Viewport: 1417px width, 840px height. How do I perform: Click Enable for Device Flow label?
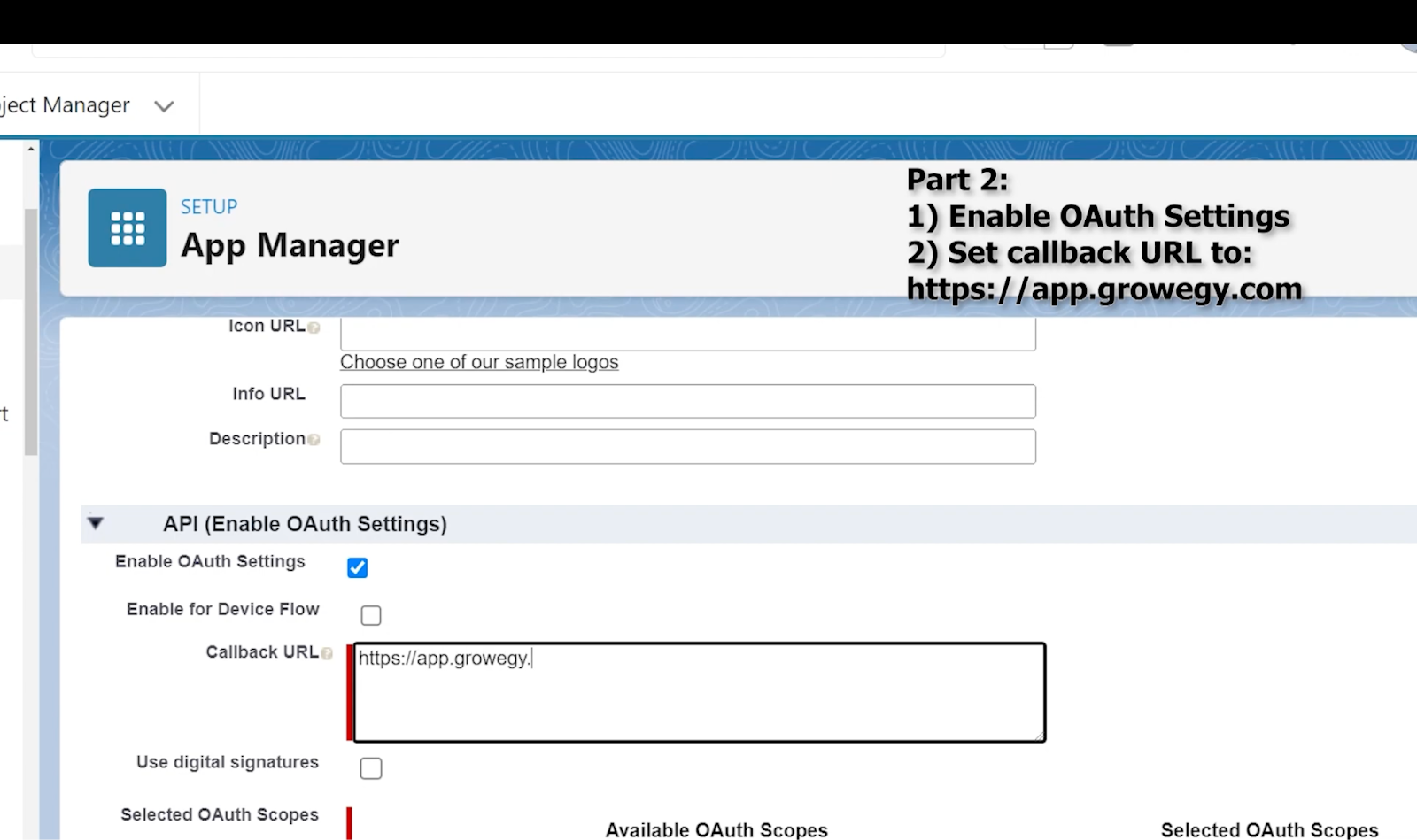tap(223, 609)
